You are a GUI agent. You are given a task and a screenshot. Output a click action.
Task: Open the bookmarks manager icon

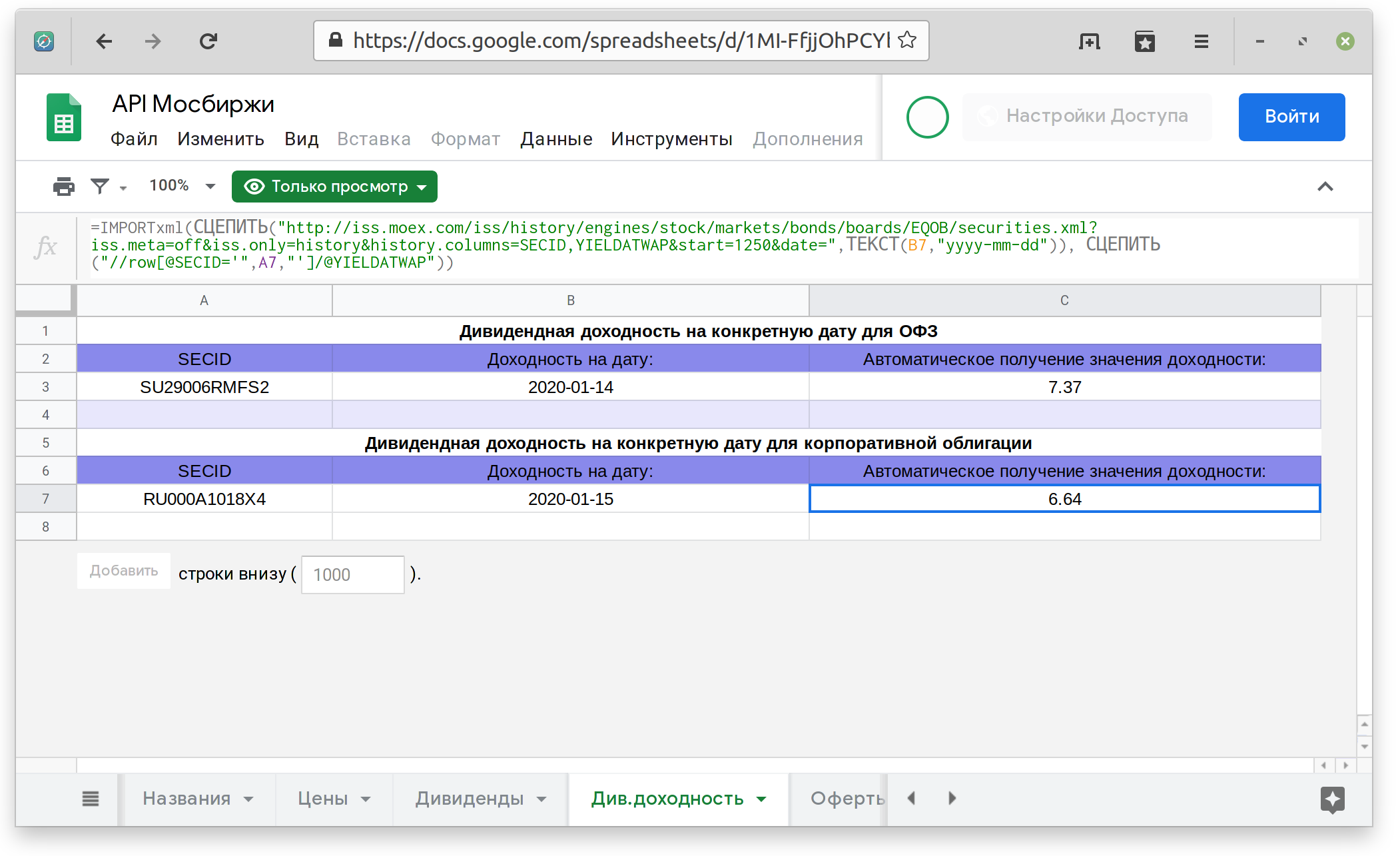click(1145, 41)
